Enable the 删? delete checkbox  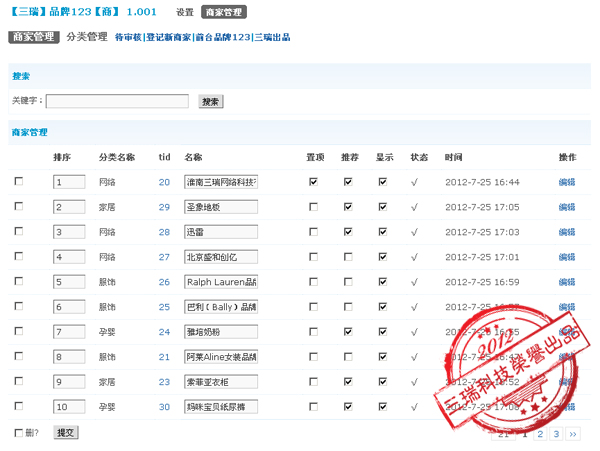[18, 433]
